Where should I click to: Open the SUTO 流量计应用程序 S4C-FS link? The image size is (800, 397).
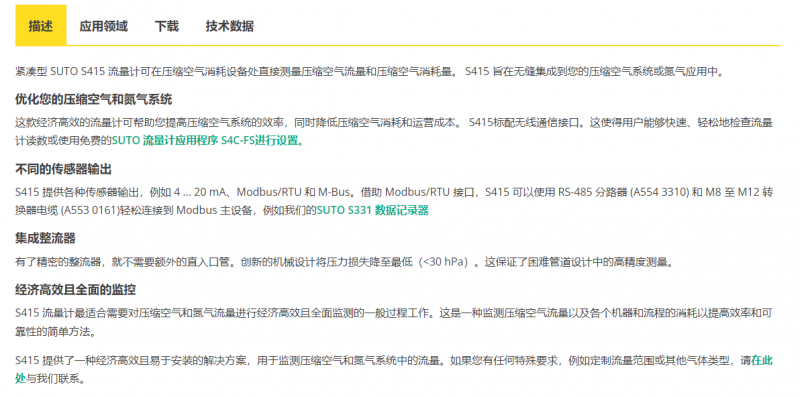pos(208,141)
